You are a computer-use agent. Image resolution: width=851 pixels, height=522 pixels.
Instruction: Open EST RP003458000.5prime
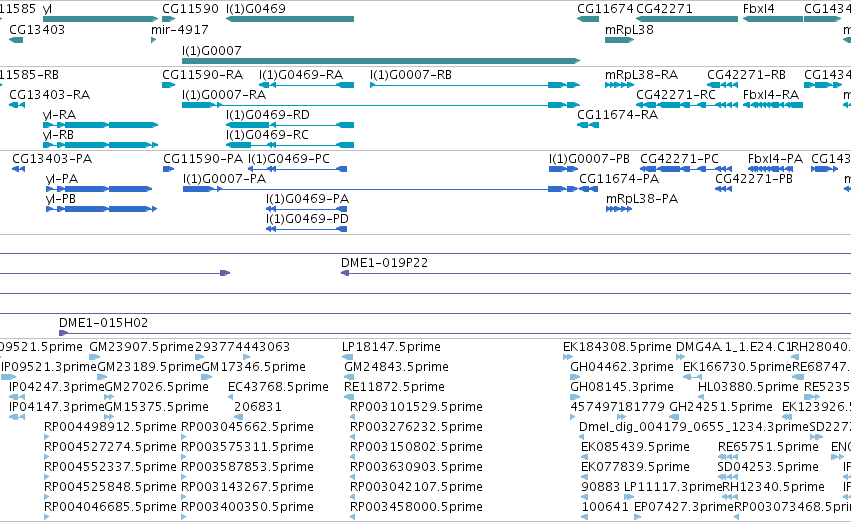point(416,507)
